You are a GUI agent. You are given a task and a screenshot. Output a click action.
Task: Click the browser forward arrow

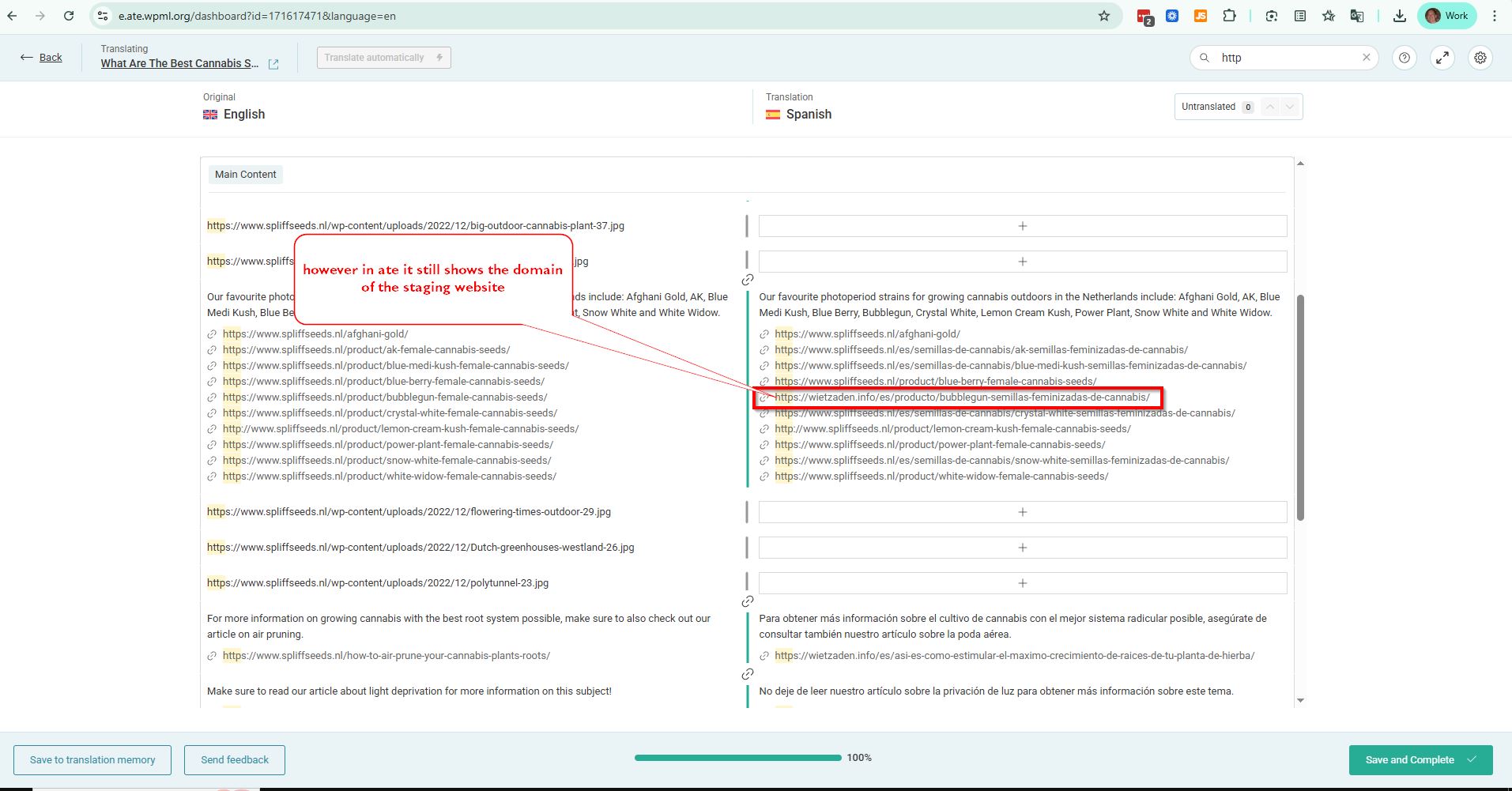pyautogui.click(x=40, y=16)
